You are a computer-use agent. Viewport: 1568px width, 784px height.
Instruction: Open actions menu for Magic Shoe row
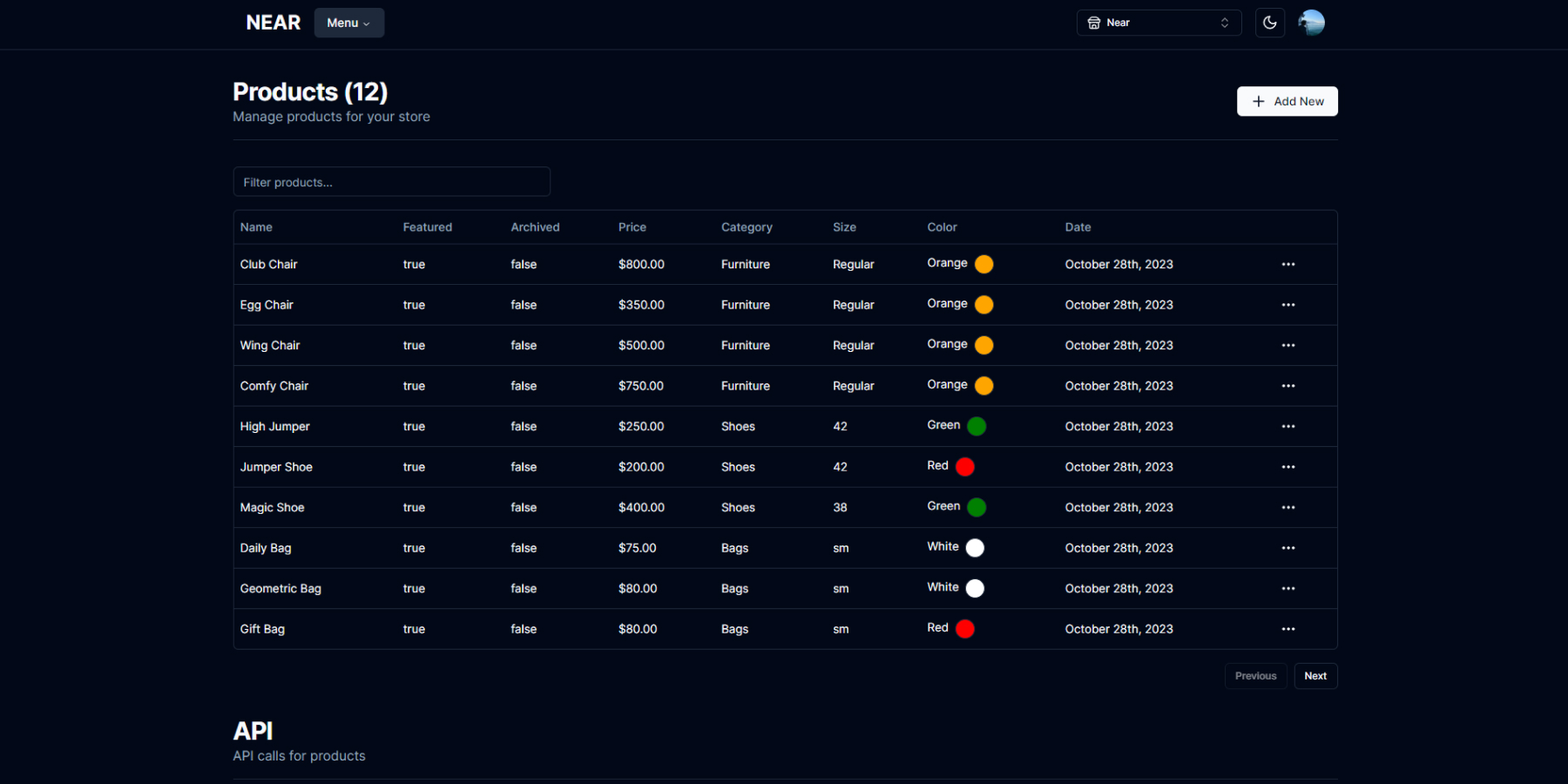[x=1288, y=507]
